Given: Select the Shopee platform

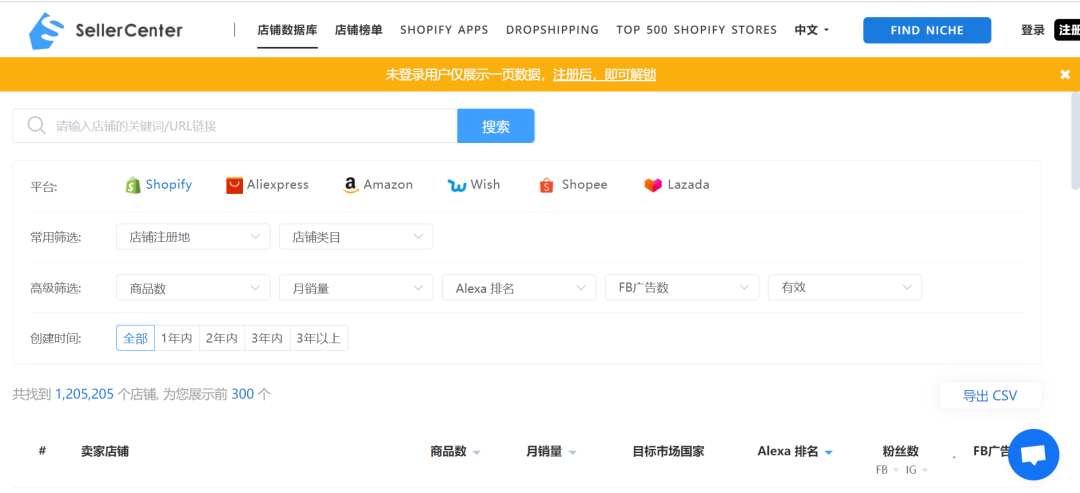Looking at the screenshot, I should tap(573, 185).
